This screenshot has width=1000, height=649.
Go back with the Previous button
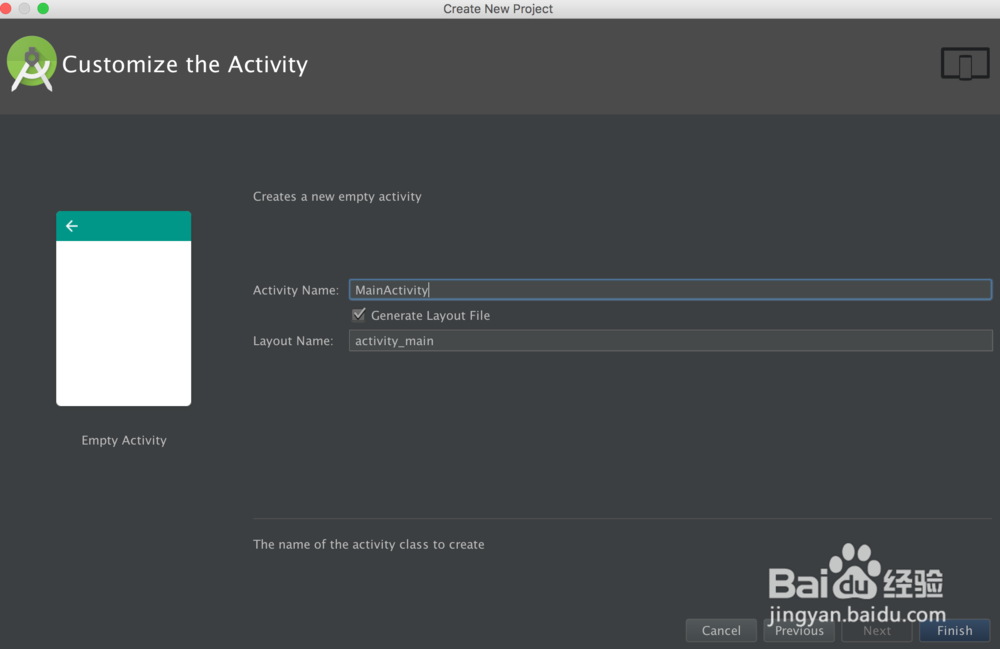click(x=799, y=631)
